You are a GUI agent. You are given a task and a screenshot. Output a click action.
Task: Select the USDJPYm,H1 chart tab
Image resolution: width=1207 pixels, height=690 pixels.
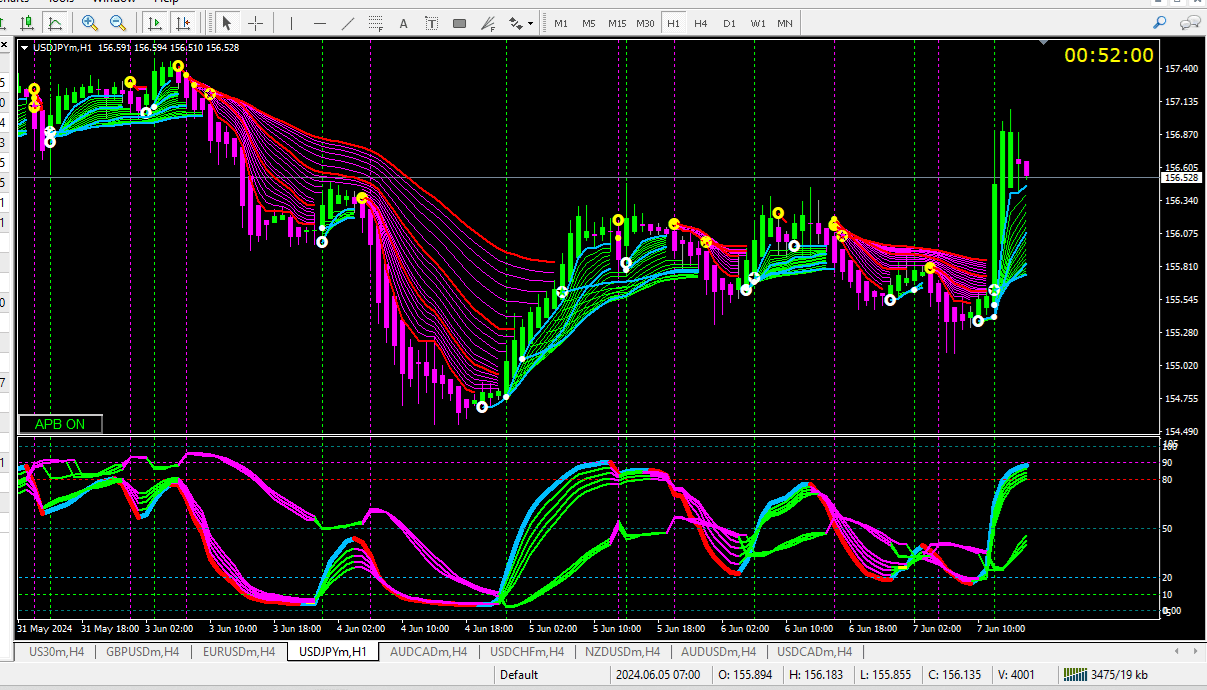click(333, 652)
